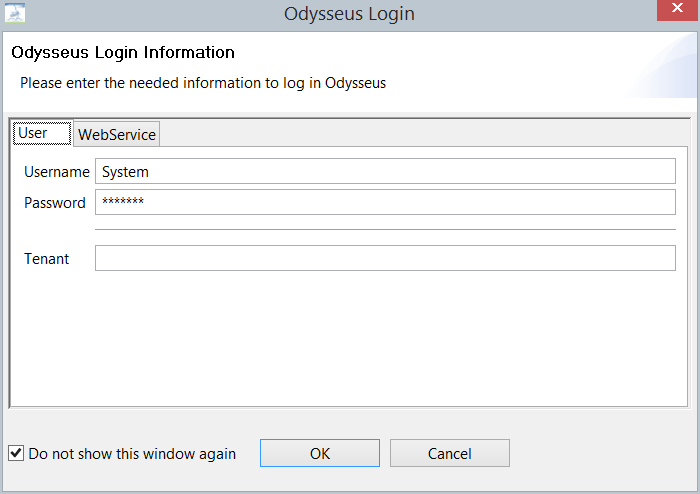Image resolution: width=700 pixels, height=494 pixels.
Task: Click the 'Odysseus Login' title bar text
Action: pos(349,14)
